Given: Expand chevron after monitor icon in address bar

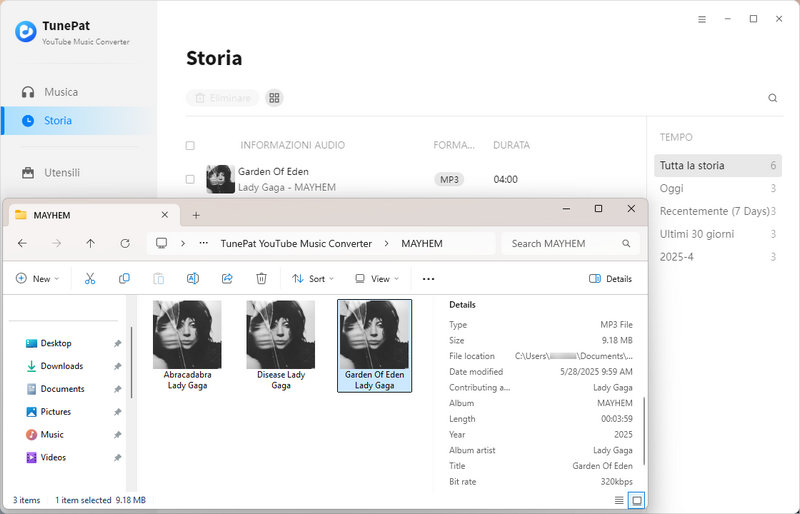Looking at the screenshot, I should point(183,243).
